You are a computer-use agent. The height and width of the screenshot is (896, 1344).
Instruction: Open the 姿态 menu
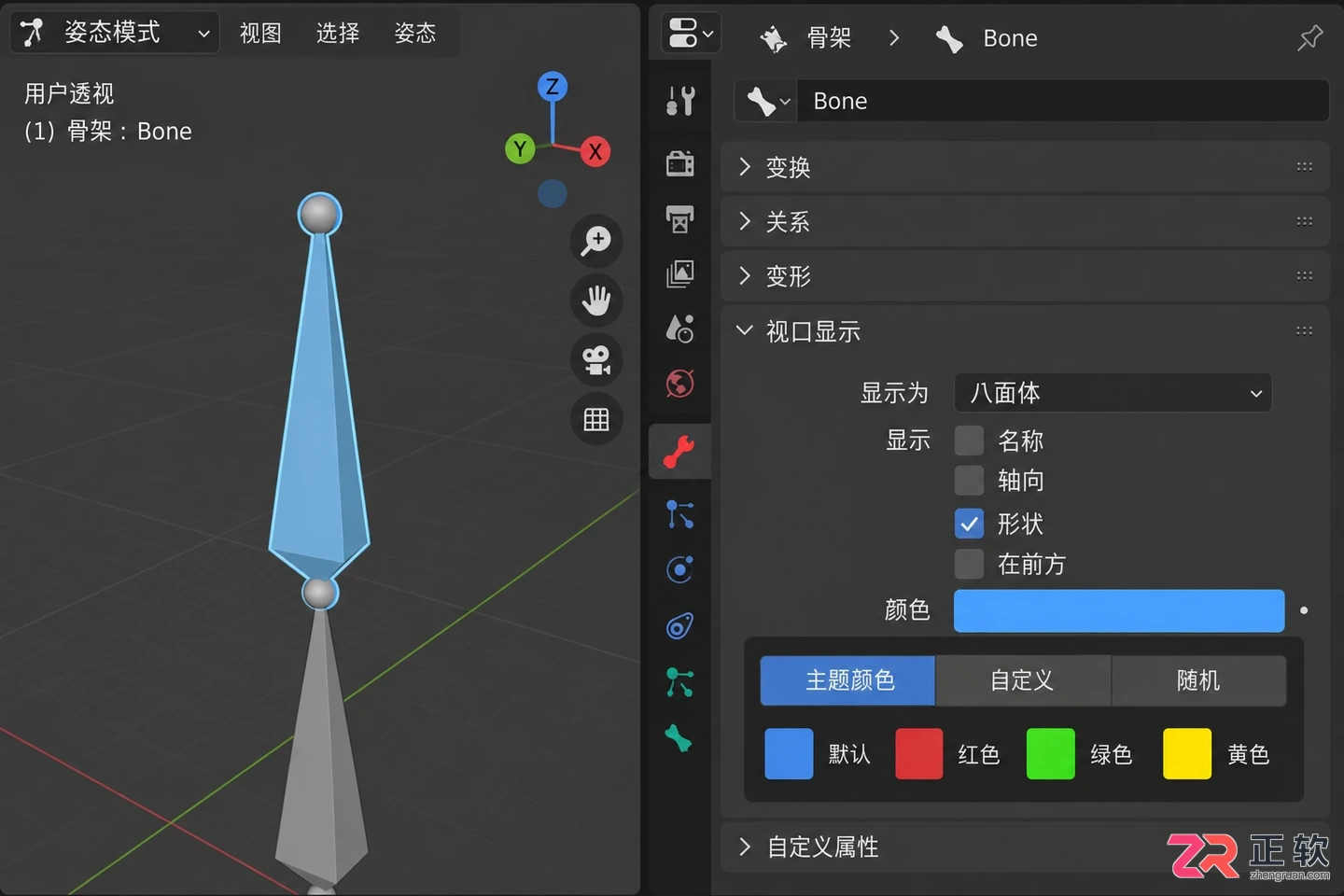pyautogui.click(x=415, y=34)
